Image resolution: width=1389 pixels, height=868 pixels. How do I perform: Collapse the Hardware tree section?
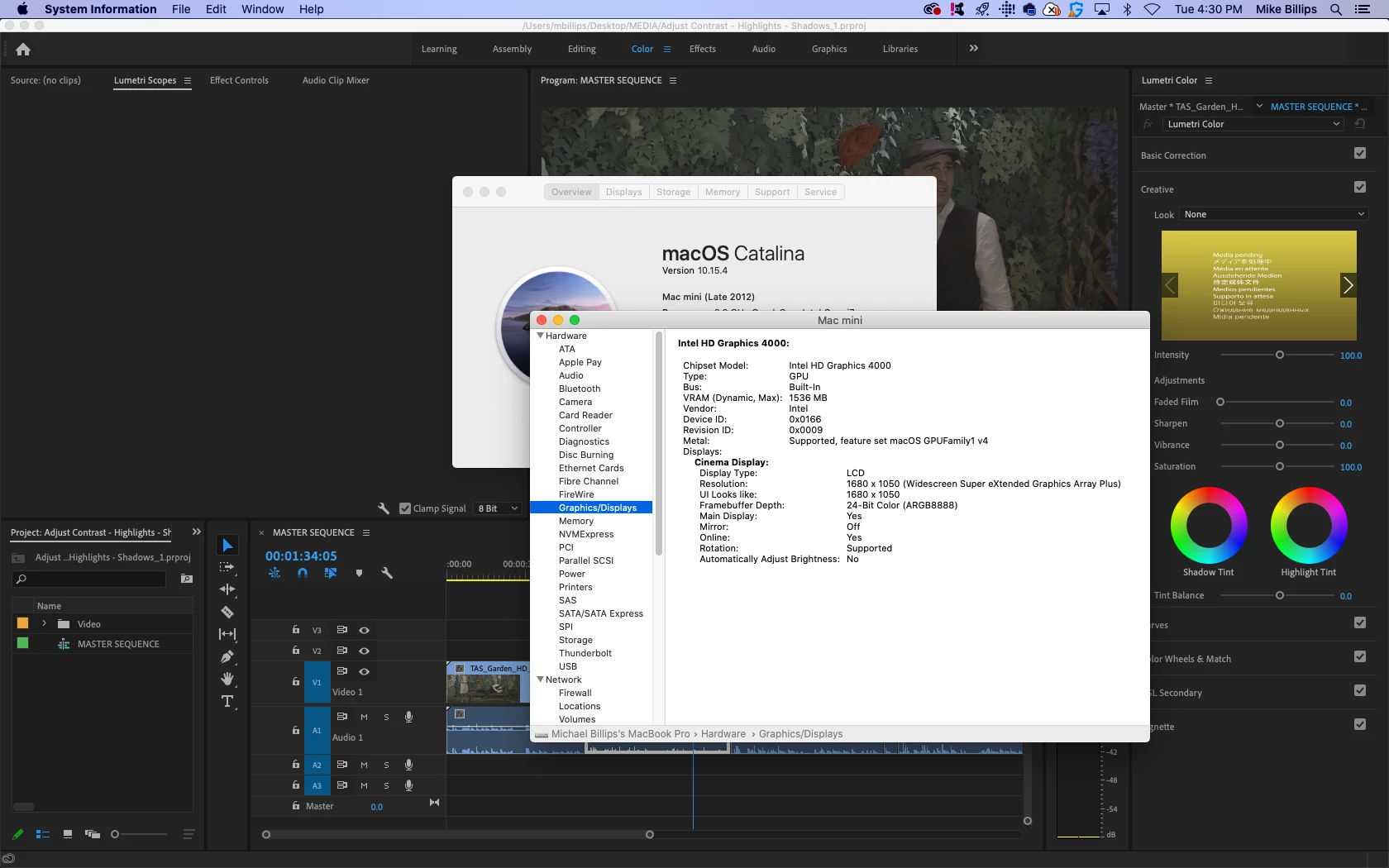click(541, 336)
